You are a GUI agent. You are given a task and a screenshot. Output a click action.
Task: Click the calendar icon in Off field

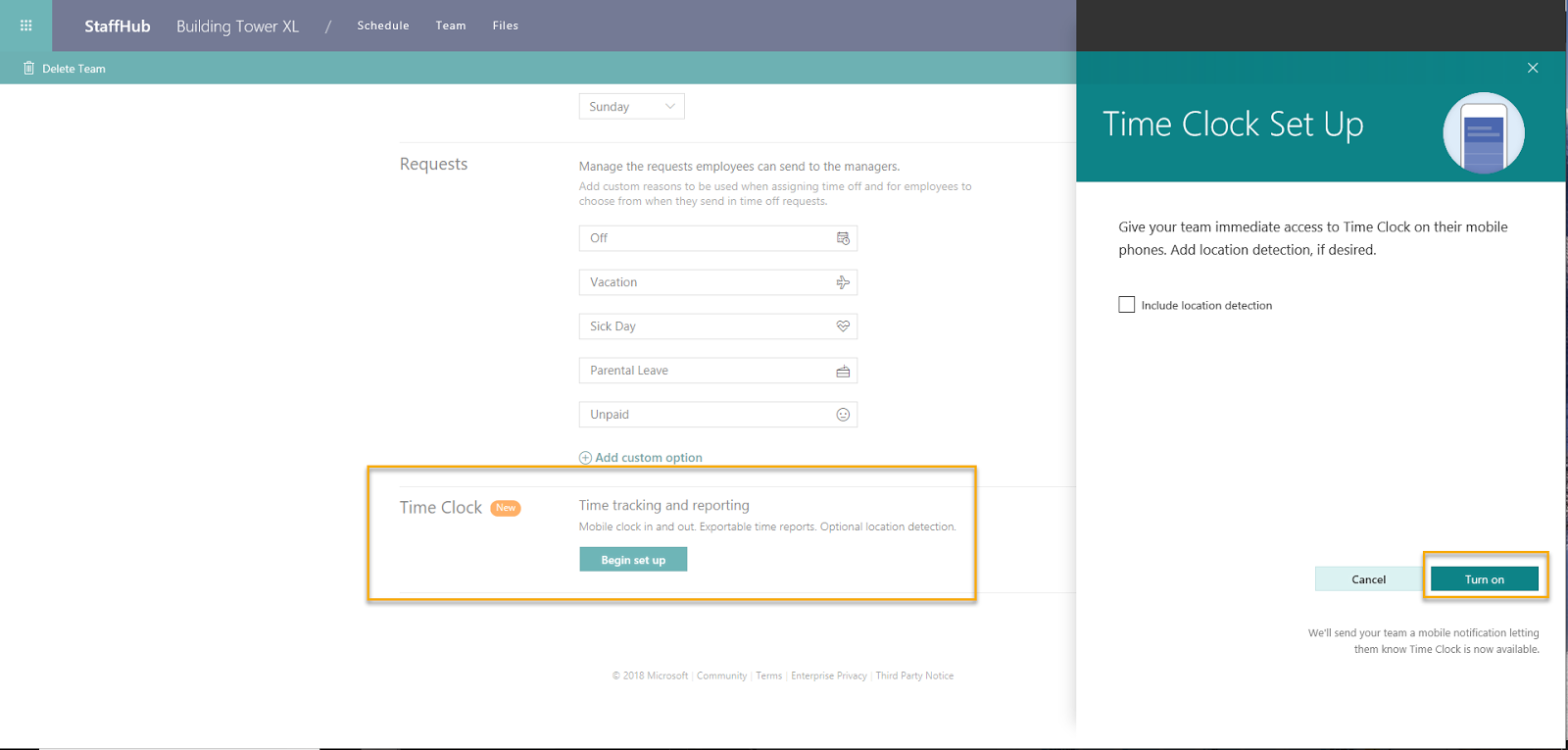843,238
